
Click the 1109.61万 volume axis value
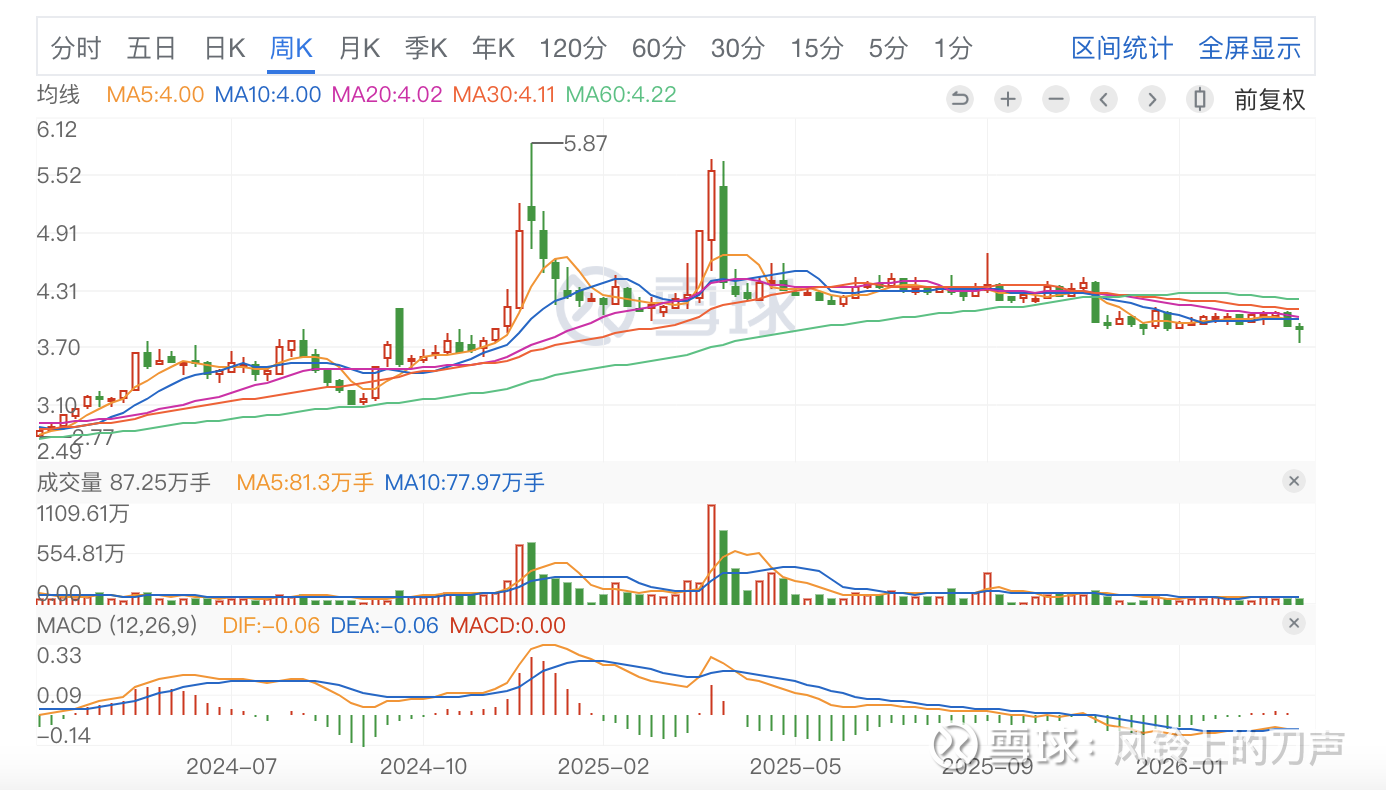click(83, 514)
